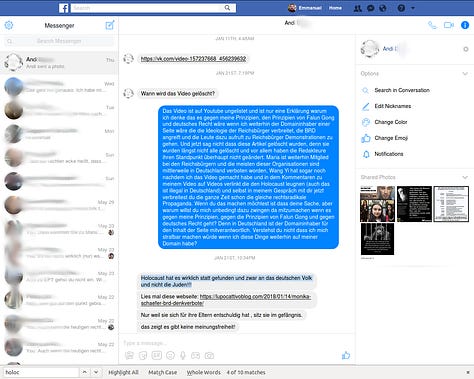The image size is (474, 379).
Task: Open the emoji picker smiley icon
Action: [170, 356]
